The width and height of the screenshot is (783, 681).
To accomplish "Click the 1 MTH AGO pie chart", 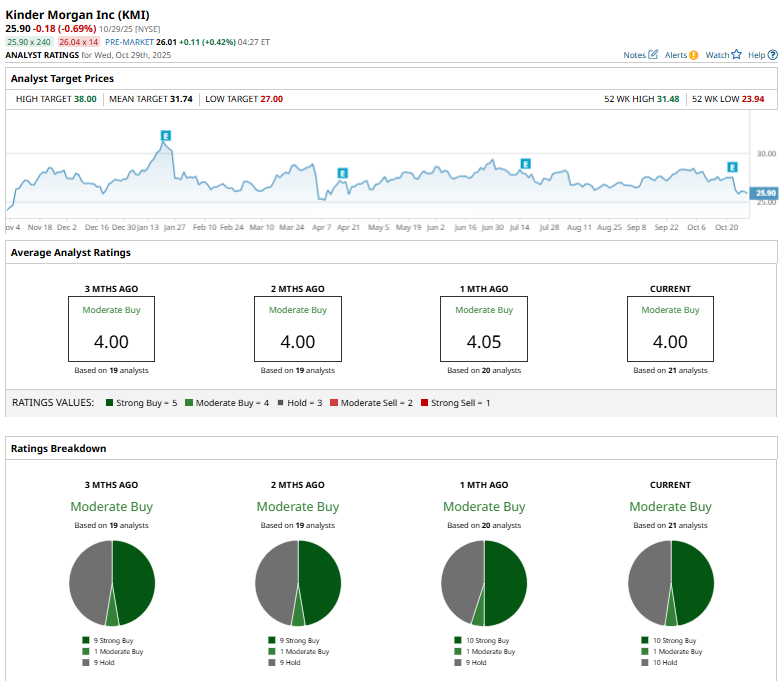I will pyautogui.click(x=484, y=583).
